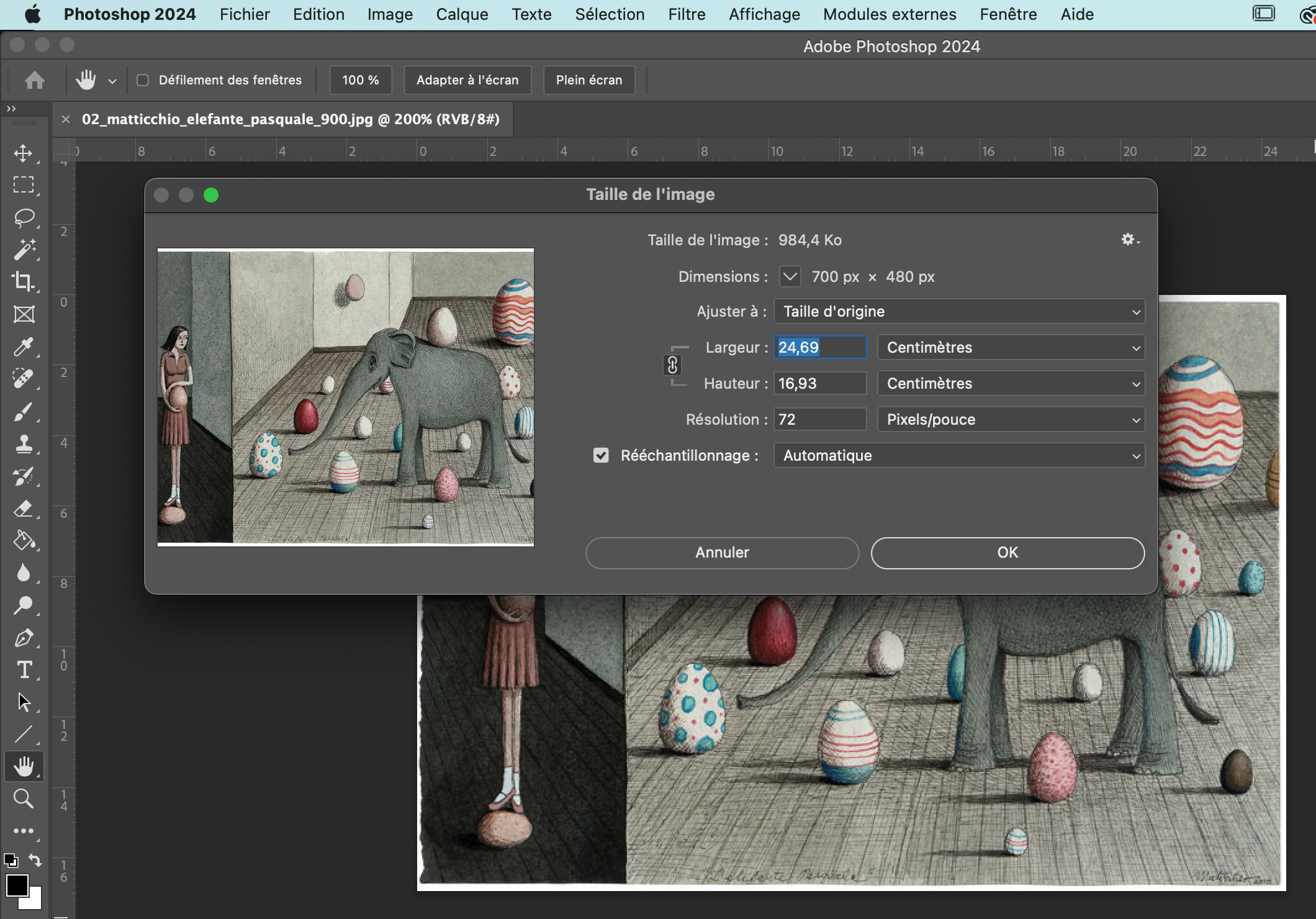Viewport: 1316px width, 919px height.
Task: Expand the collapsed toolbar double arrows
Action: [11, 109]
